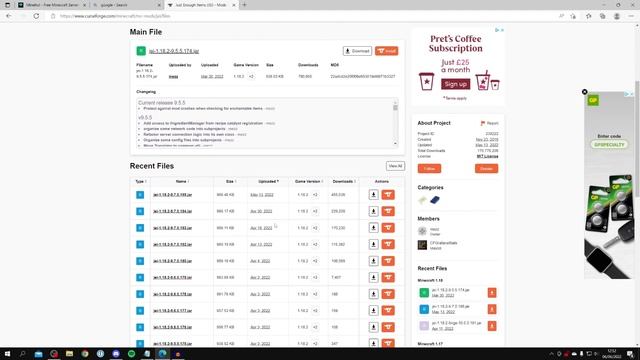Open the MIT License link

pyautogui.click(x=487, y=156)
